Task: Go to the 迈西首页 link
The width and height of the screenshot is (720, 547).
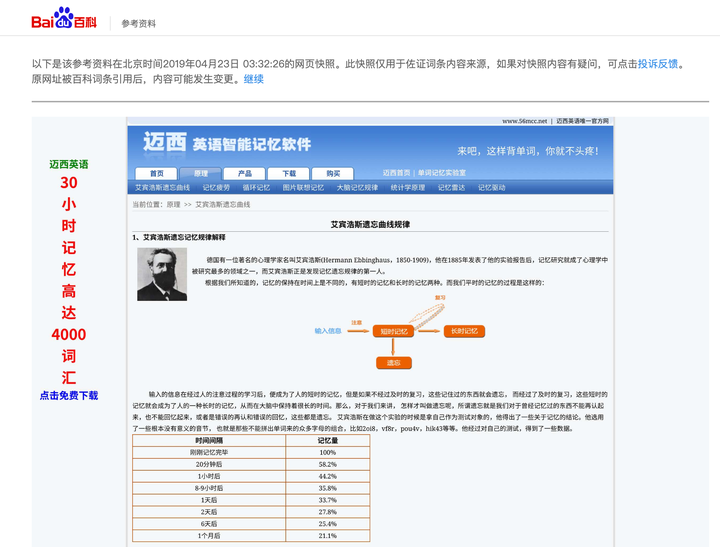Action: click(x=396, y=173)
